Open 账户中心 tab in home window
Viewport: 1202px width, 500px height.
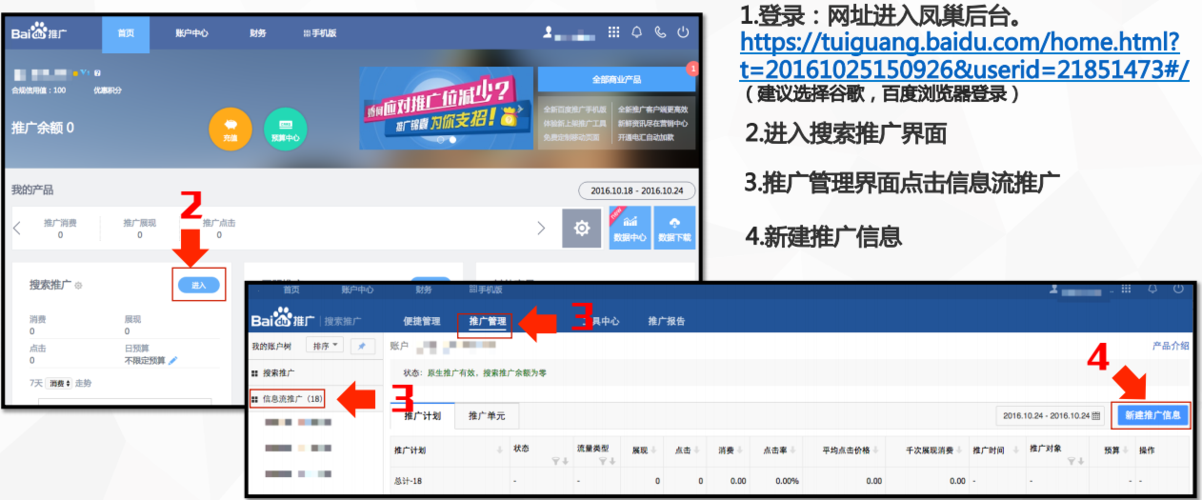[x=191, y=33]
